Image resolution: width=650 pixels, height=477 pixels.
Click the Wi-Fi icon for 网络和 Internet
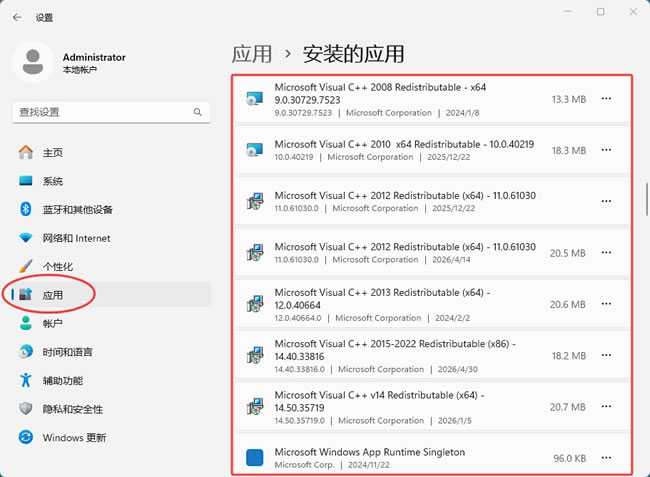[x=26, y=238]
